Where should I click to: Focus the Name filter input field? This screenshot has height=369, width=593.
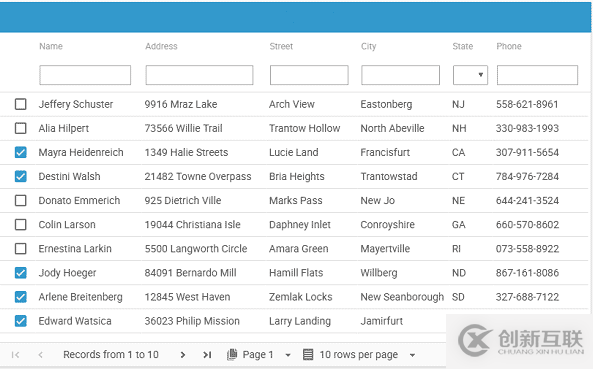tap(85, 75)
